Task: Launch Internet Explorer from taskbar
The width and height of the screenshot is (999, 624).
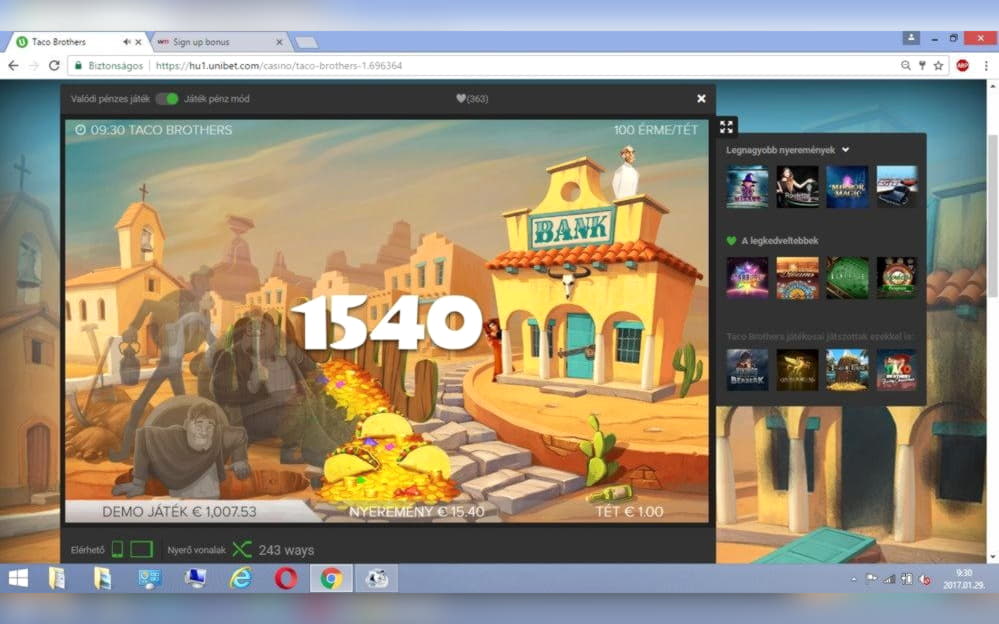Action: [241, 578]
